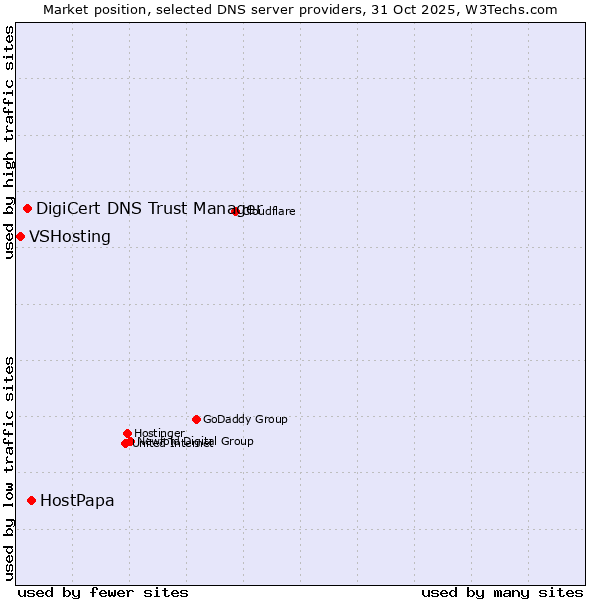Click the HostPapa text label

77,501
